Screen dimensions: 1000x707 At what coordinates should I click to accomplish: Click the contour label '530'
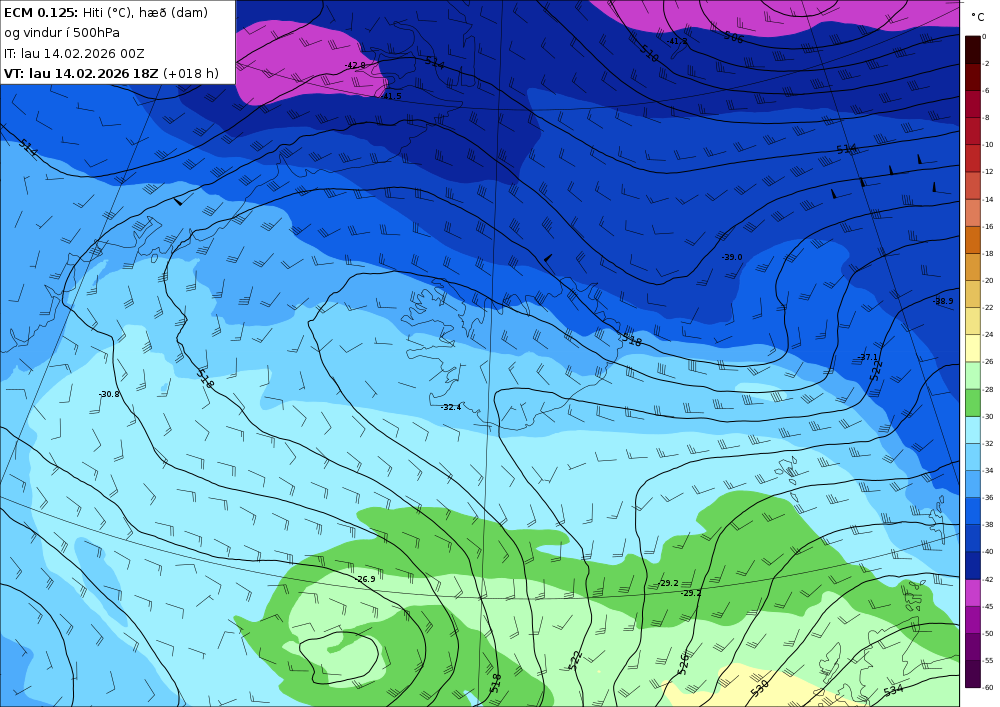(x=759, y=688)
